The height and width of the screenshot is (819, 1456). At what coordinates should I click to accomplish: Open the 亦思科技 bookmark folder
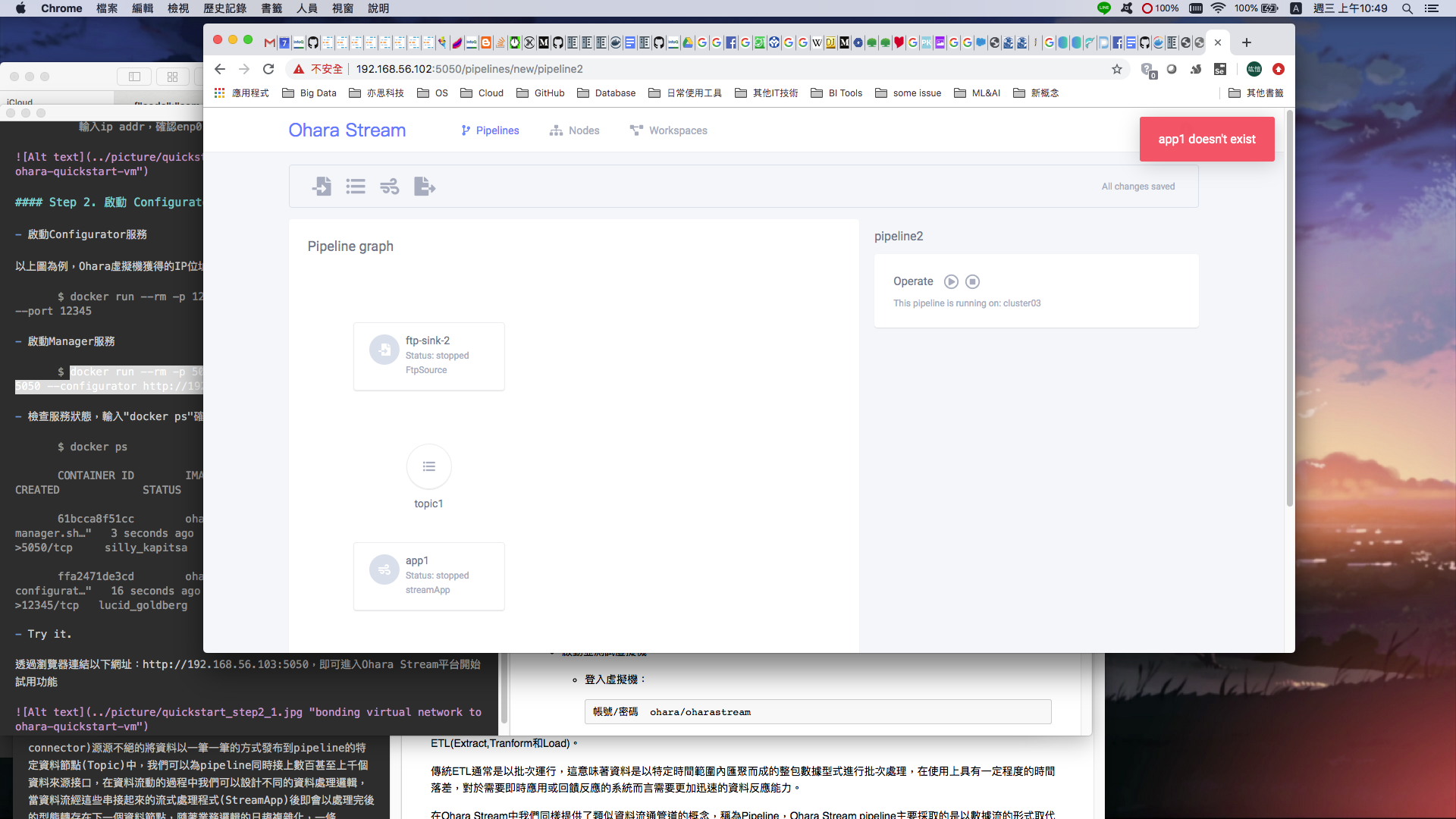[376, 93]
